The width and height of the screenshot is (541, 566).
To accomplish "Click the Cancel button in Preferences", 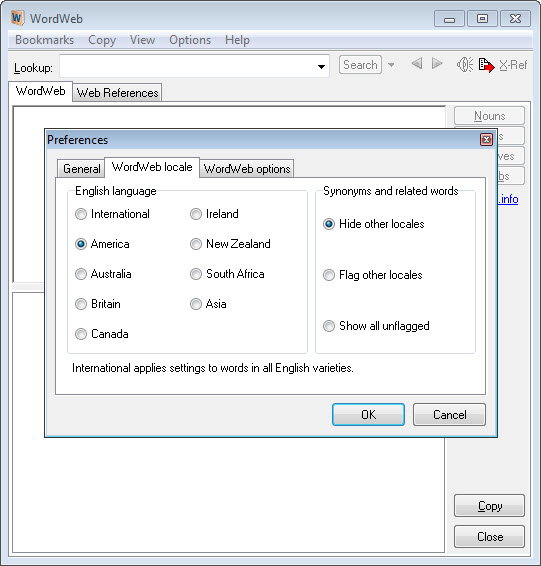I will 449,414.
